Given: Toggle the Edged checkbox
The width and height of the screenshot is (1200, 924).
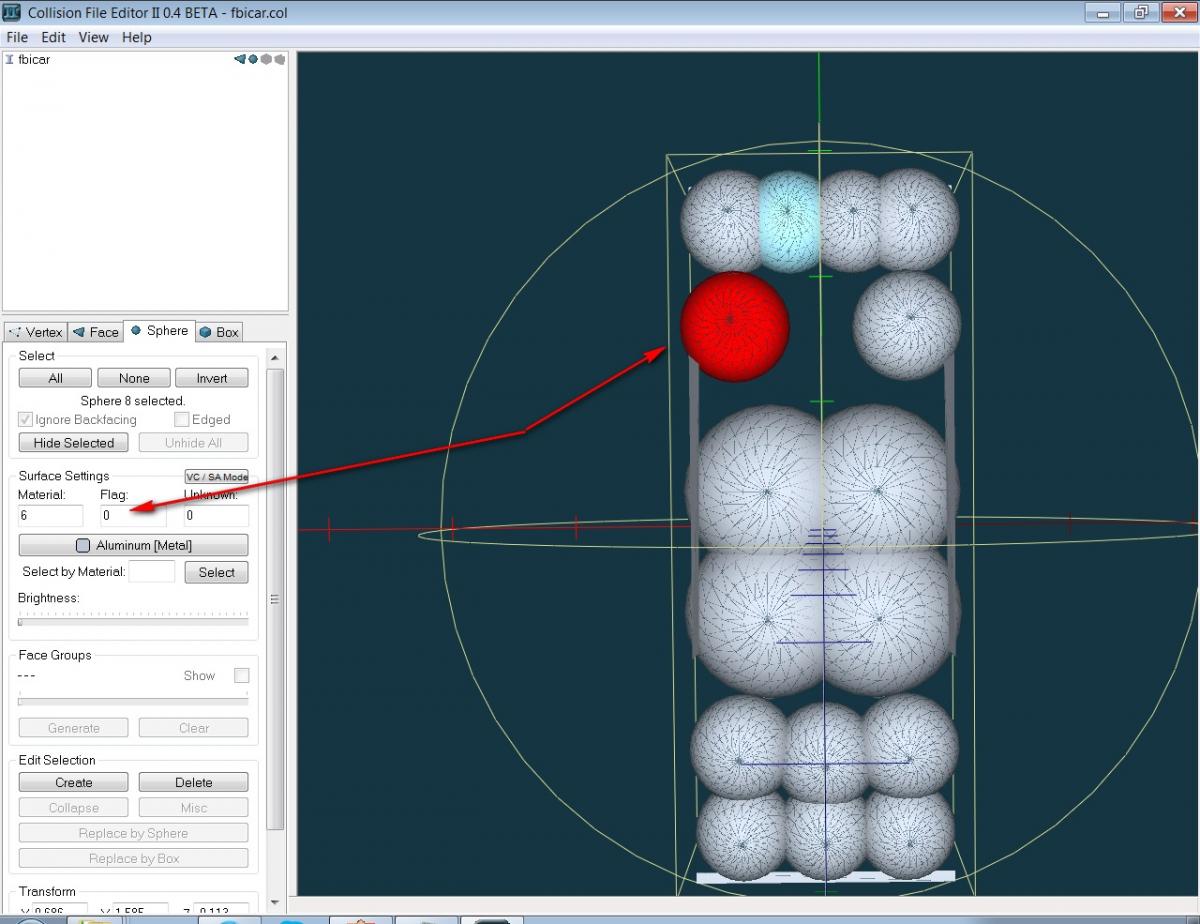Looking at the screenshot, I should (x=182, y=420).
